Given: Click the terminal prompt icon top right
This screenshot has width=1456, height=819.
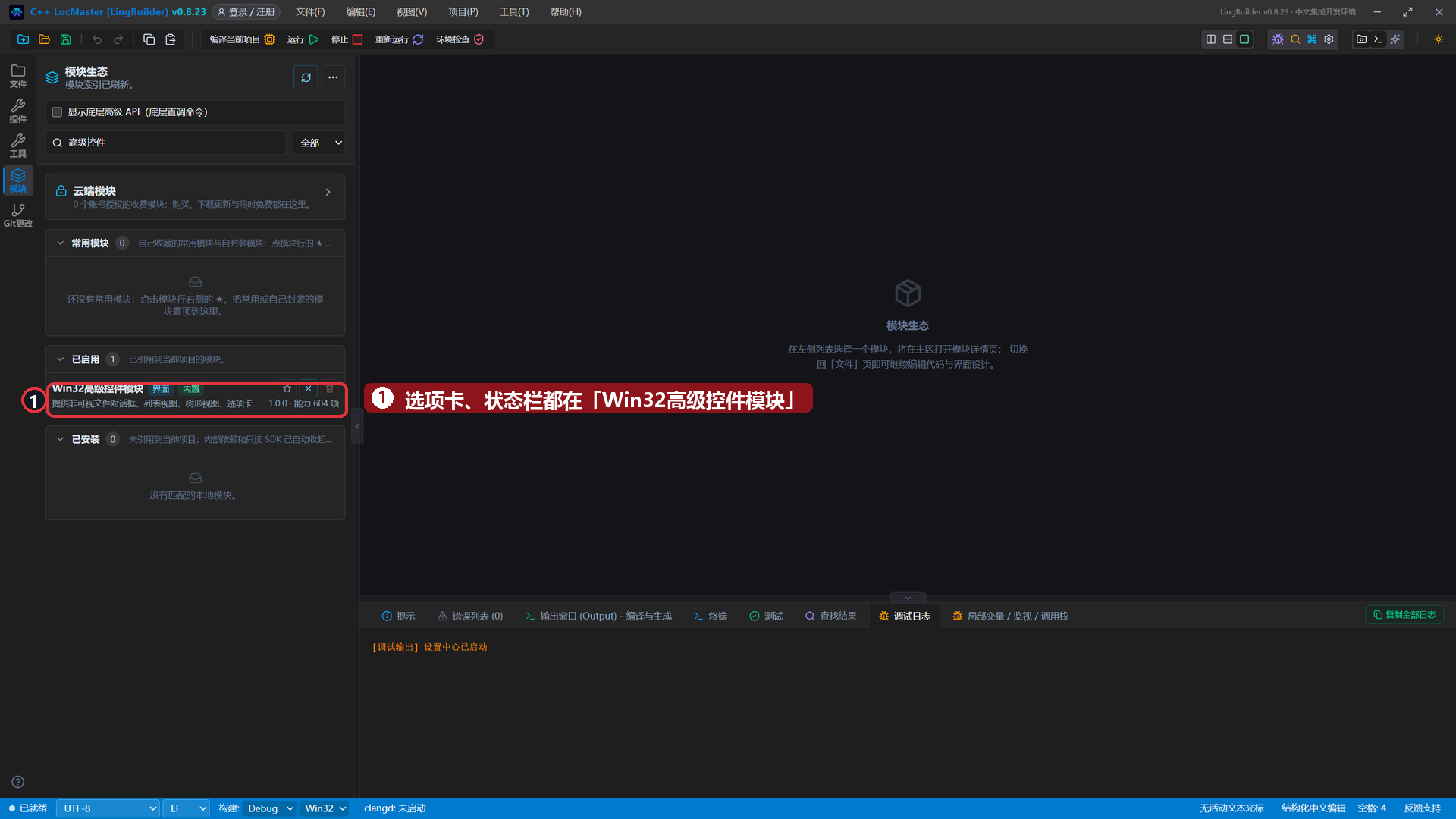Looking at the screenshot, I should coord(1378,39).
